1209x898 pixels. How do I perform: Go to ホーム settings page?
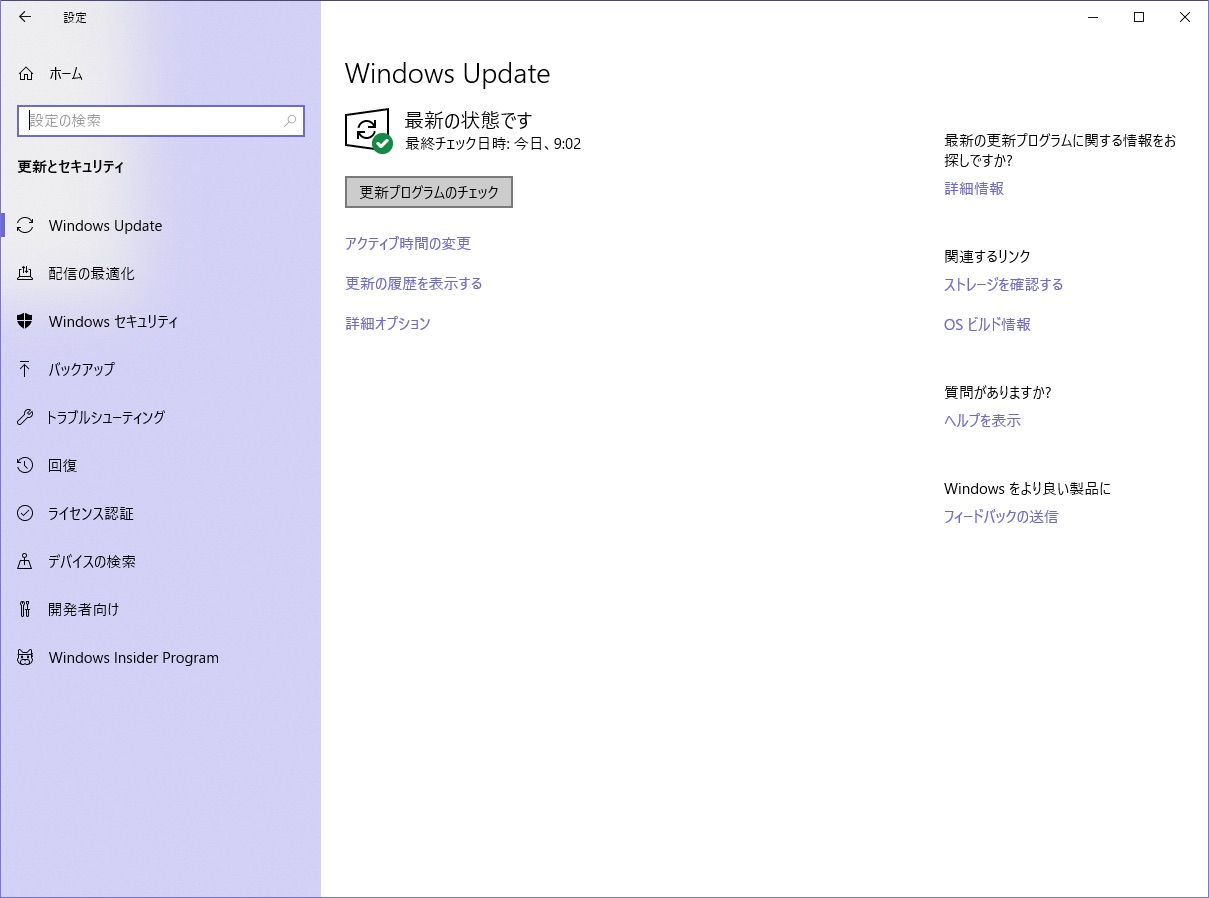(160, 74)
